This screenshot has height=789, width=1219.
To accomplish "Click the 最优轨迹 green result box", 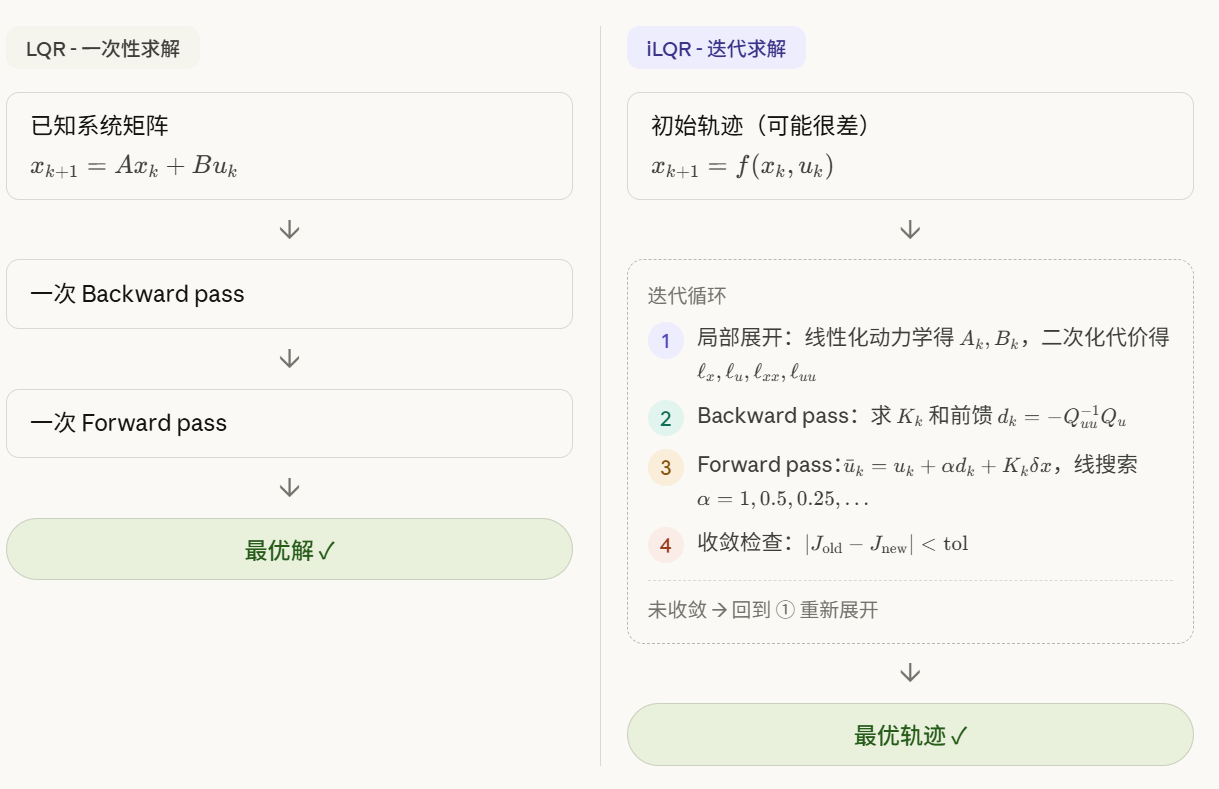I will (910, 735).
